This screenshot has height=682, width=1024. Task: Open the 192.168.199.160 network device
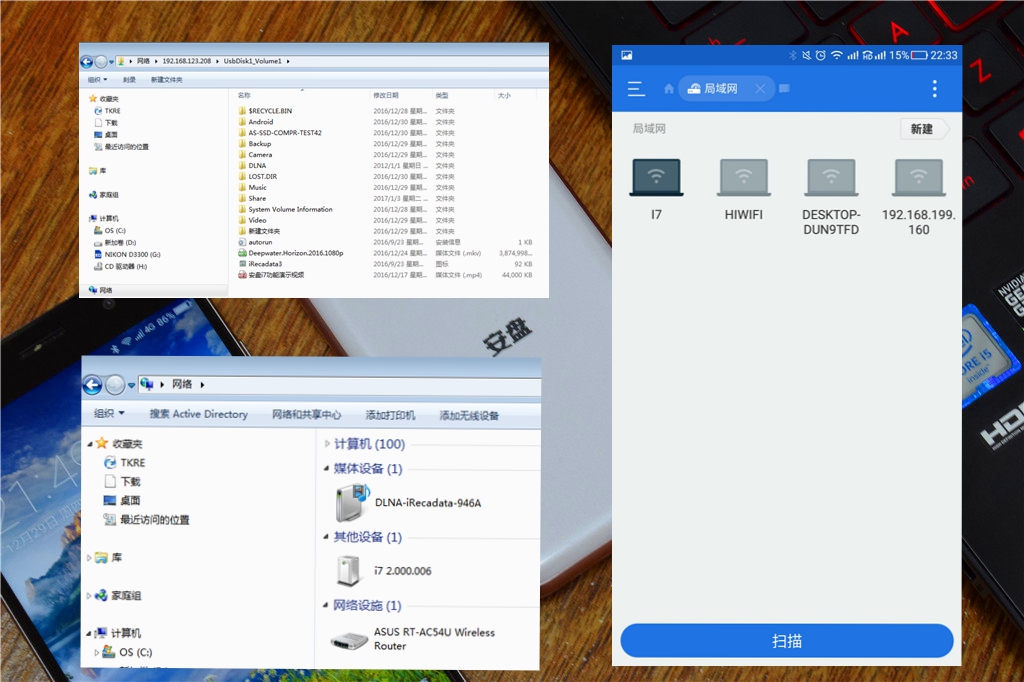point(919,197)
